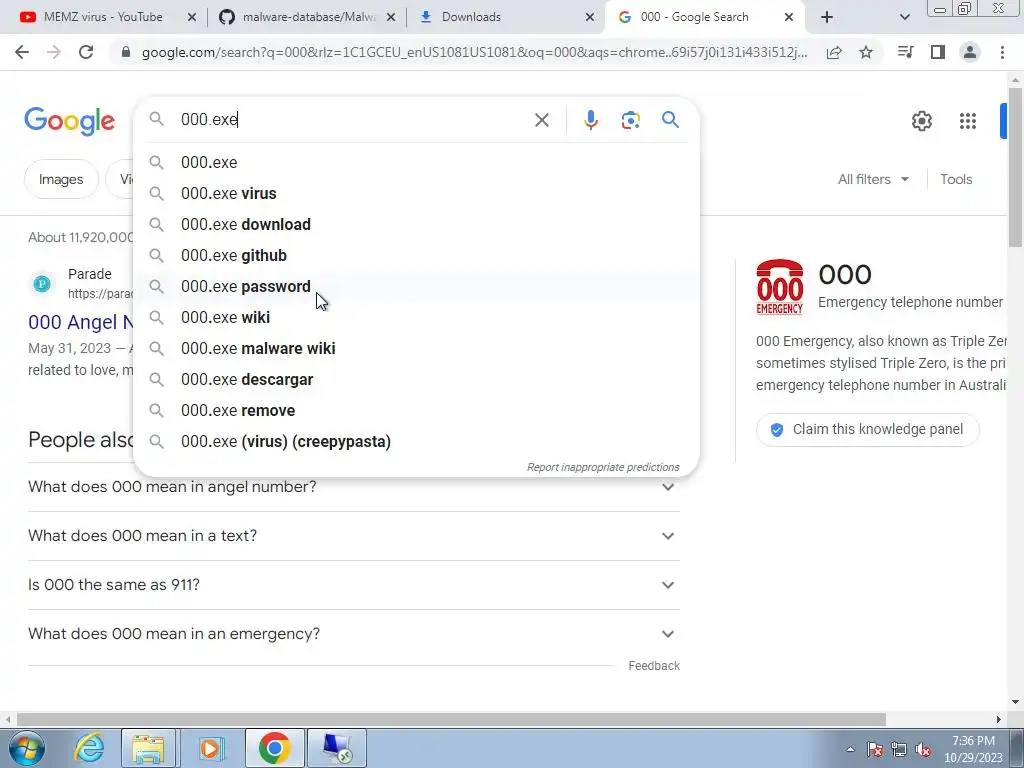Click Claim this knowledge panel button
Viewport: 1024px width, 768px height.
click(867, 430)
